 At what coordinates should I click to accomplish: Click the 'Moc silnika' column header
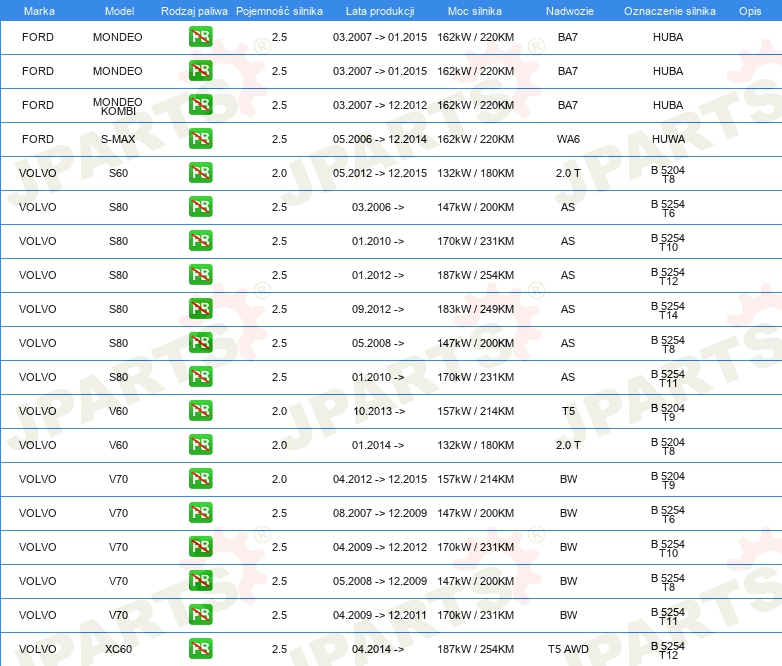(475, 11)
